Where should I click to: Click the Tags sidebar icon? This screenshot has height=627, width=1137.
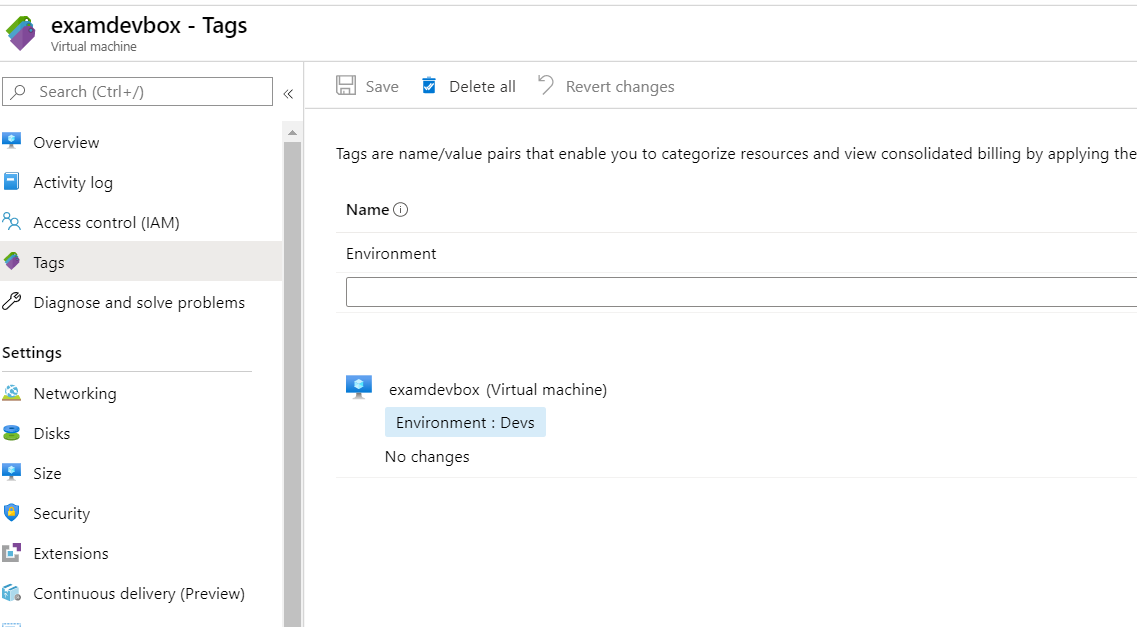pyautogui.click(x=12, y=261)
